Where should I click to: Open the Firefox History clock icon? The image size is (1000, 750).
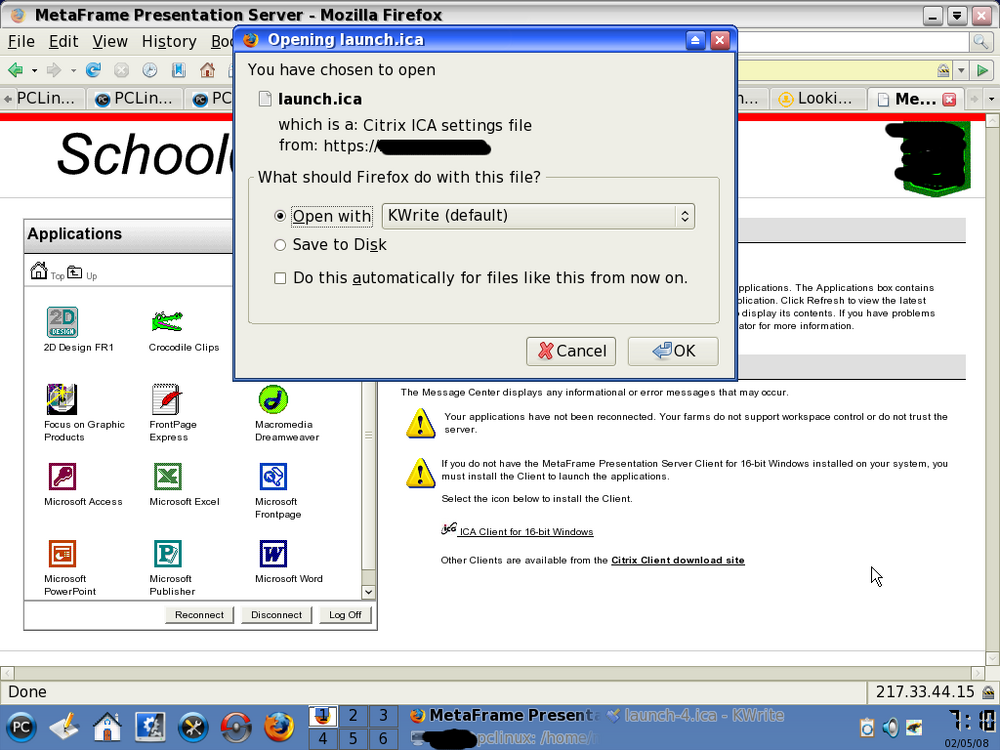[x=149, y=70]
